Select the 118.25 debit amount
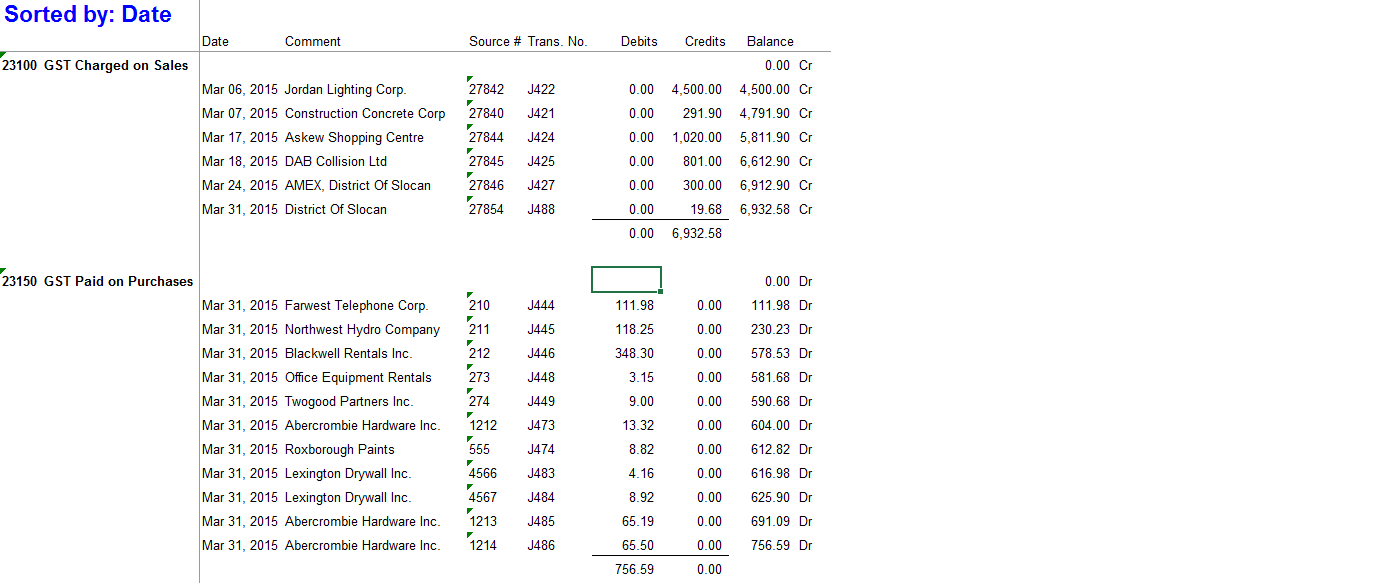This screenshot has width=1395, height=583. click(x=635, y=329)
